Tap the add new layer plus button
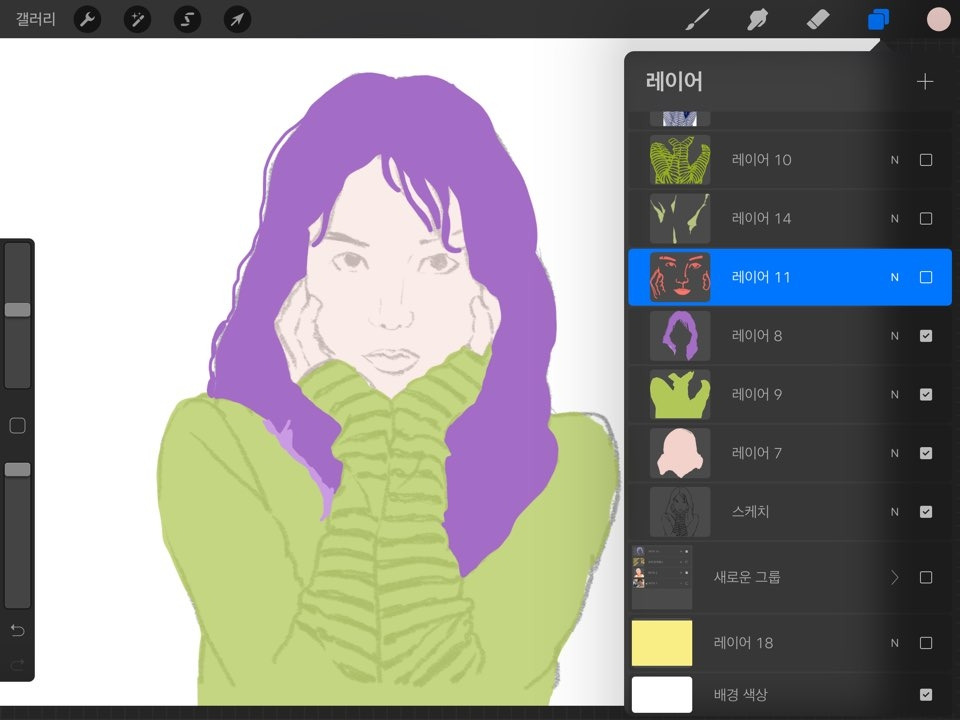Viewport: 960px width, 720px height. (x=925, y=82)
